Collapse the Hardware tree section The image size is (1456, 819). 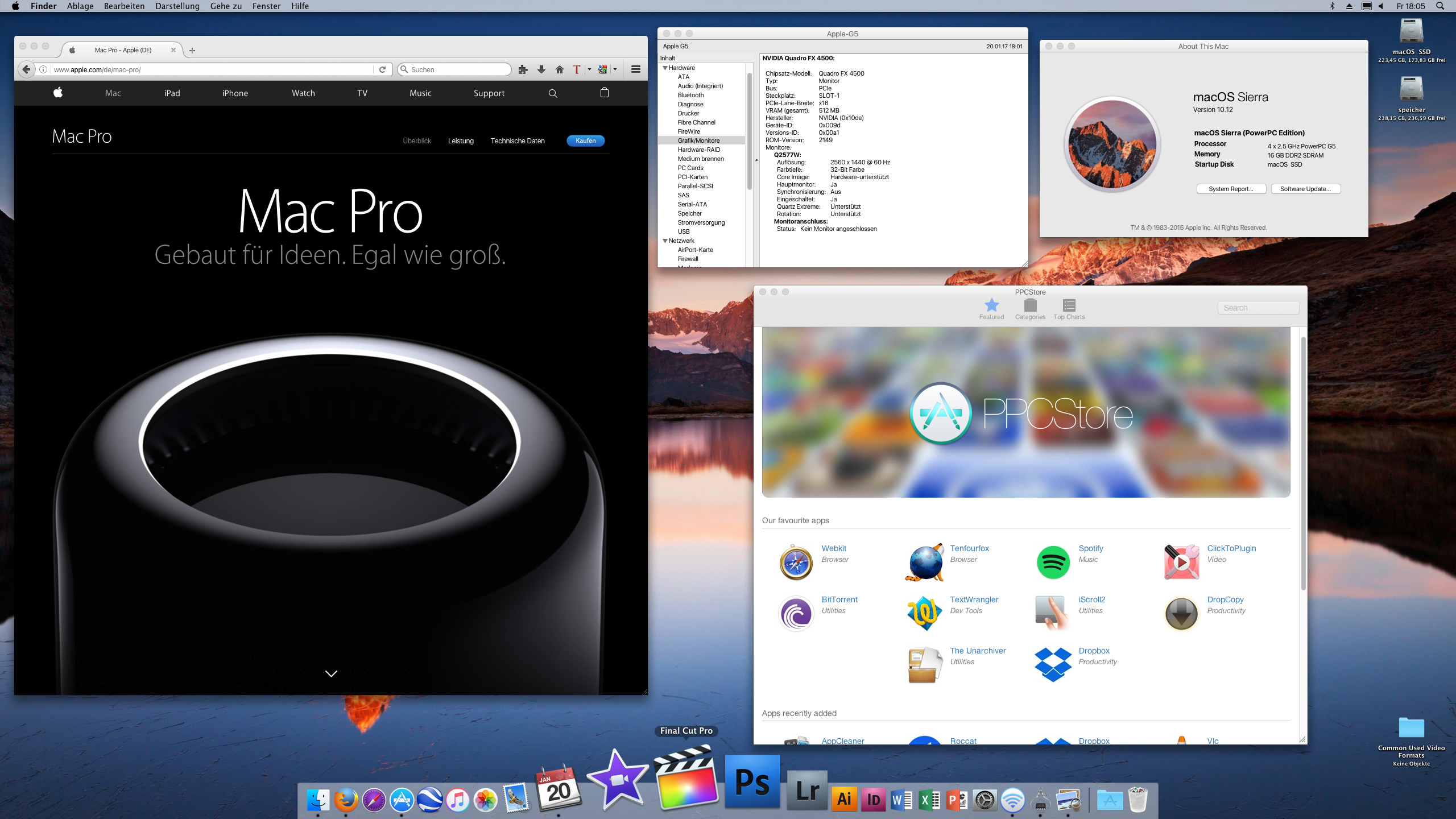pyautogui.click(x=665, y=68)
